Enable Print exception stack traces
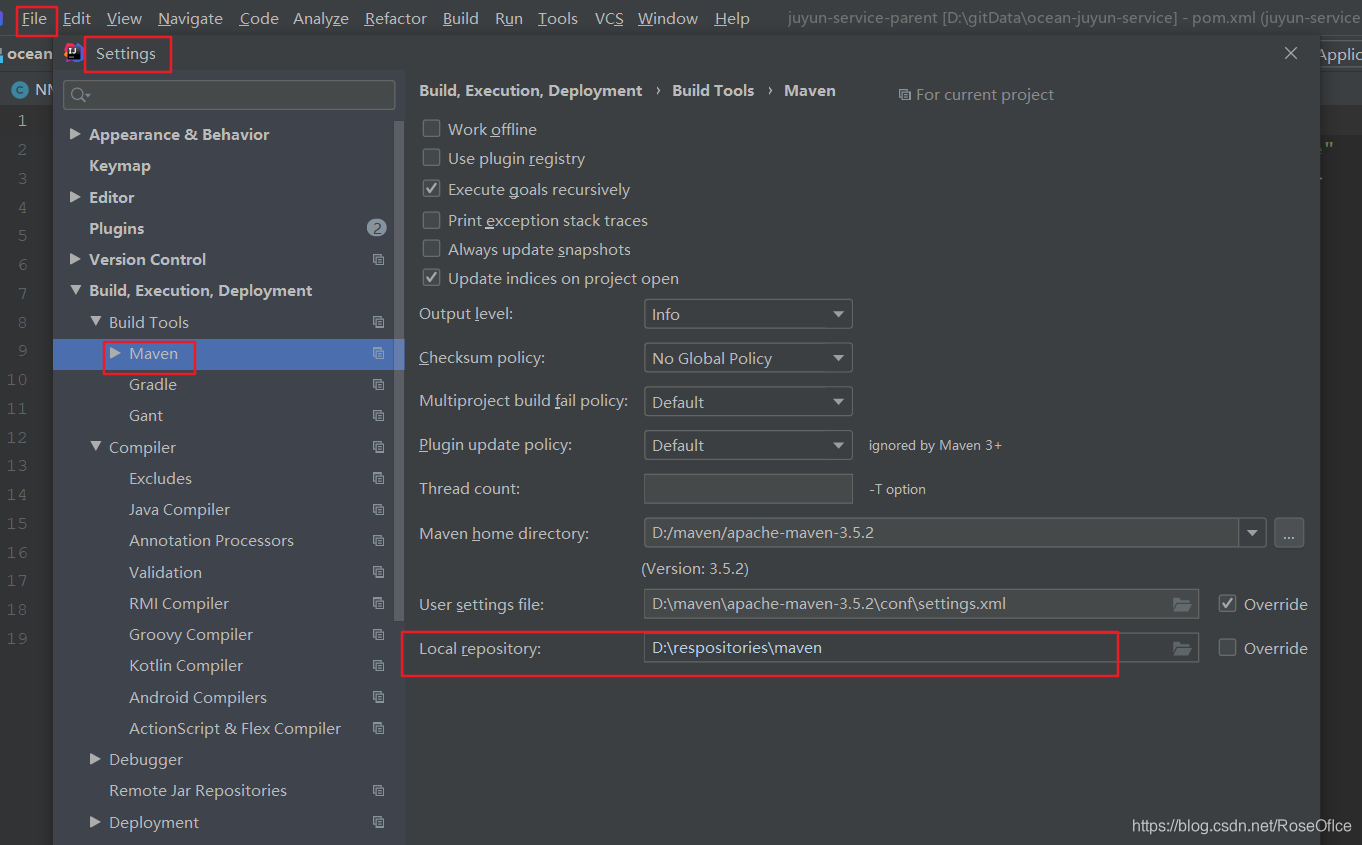Viewport: 1362px width, 845px height. (431, 220)
